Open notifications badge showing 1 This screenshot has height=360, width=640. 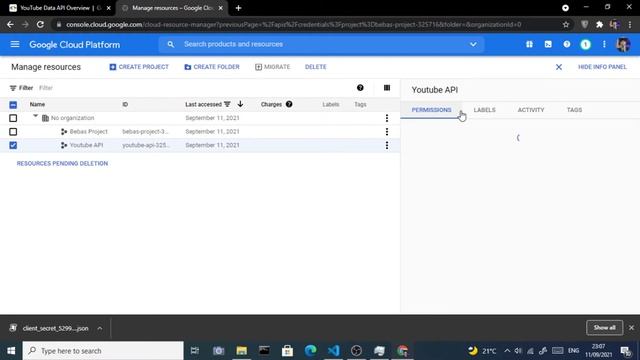point(586,44)
